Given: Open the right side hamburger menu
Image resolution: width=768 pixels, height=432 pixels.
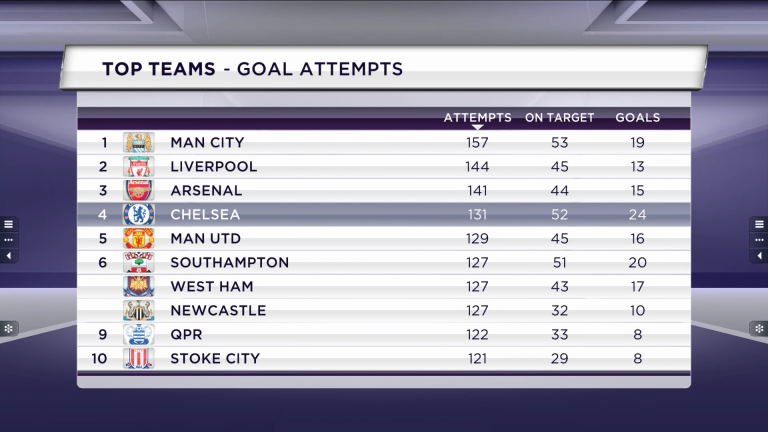Looking at the screenshot, I should tap(759, 224).
